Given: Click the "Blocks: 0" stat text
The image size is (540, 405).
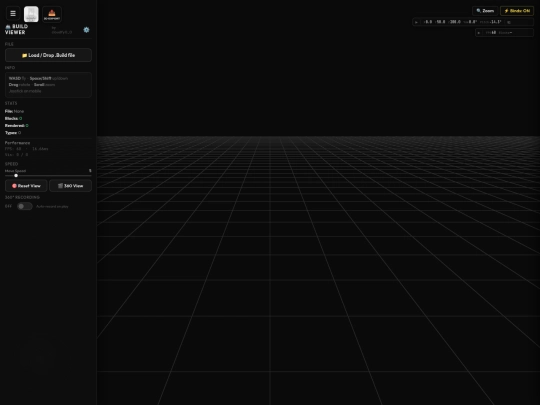Looking at the screenshot, I should (x=13, y=118).
